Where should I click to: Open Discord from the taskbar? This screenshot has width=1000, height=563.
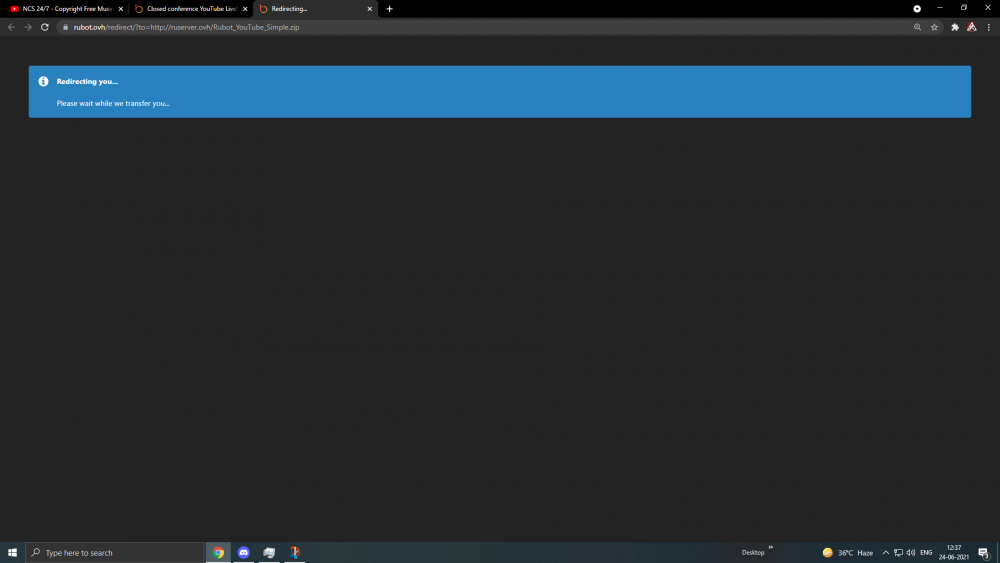click(243, 552)
